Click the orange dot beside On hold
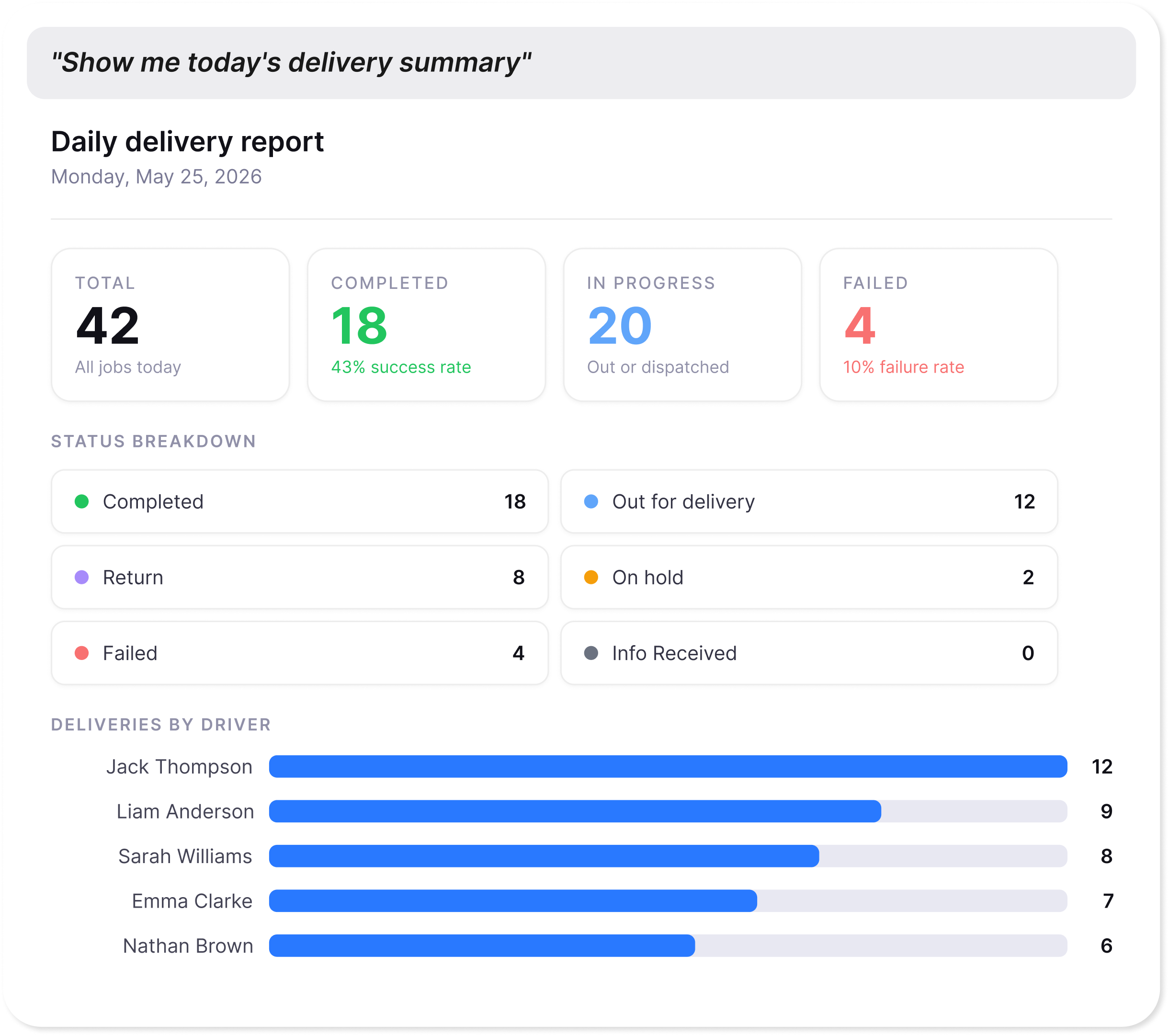1169x1036 pixels. point(591,577)
